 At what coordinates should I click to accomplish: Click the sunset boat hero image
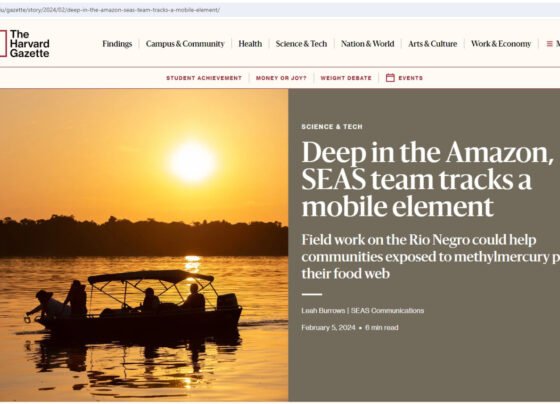click(x=144, y=245)
